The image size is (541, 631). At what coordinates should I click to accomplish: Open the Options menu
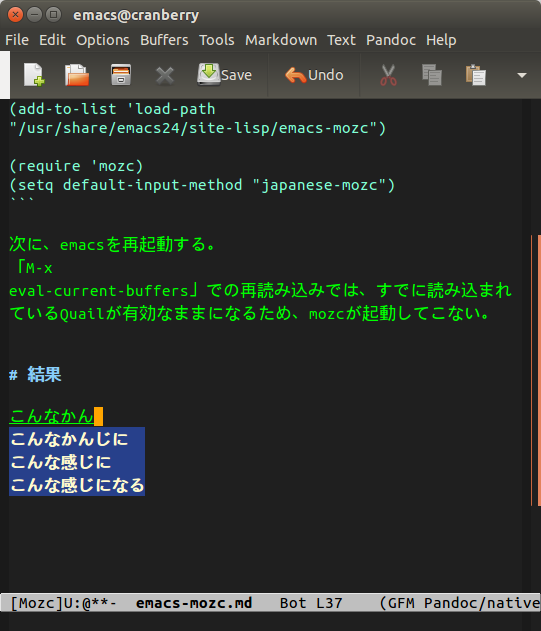click(x=103, y=40)
